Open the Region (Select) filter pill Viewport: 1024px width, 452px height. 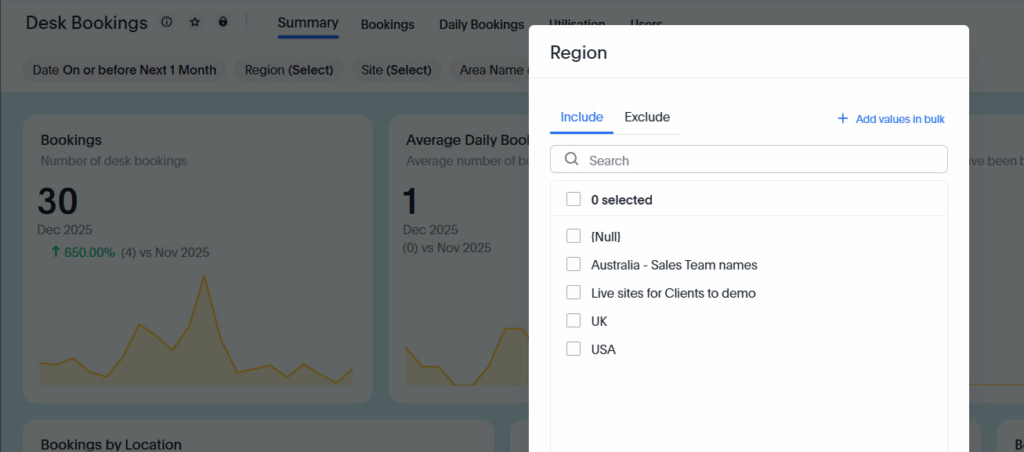290,70
